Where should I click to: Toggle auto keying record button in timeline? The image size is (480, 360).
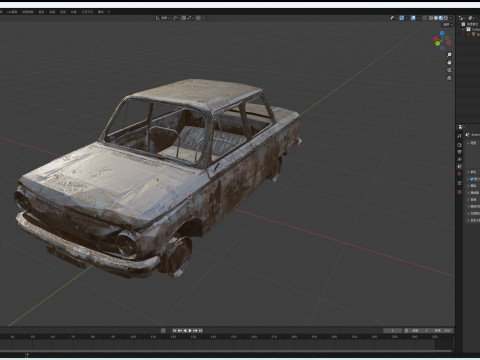163,331
